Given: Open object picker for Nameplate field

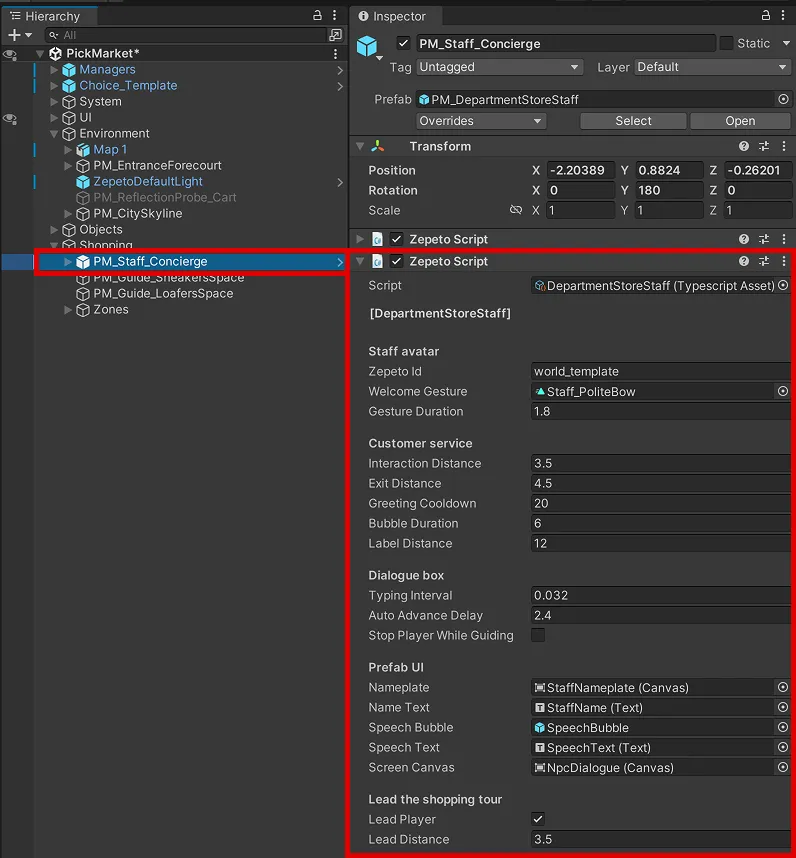Looking at the screenshot, I should tap(783, 687).
